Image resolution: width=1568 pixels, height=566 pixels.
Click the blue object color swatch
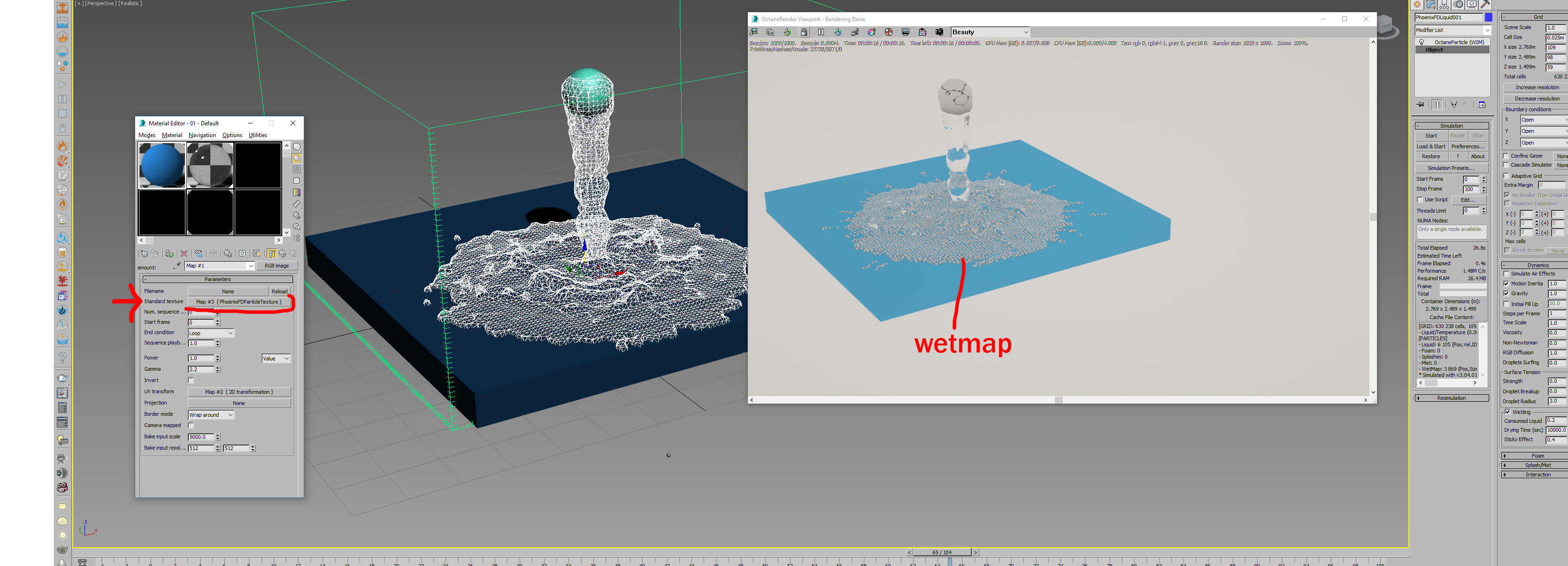pyautogui.click(x=1488, y=18)
